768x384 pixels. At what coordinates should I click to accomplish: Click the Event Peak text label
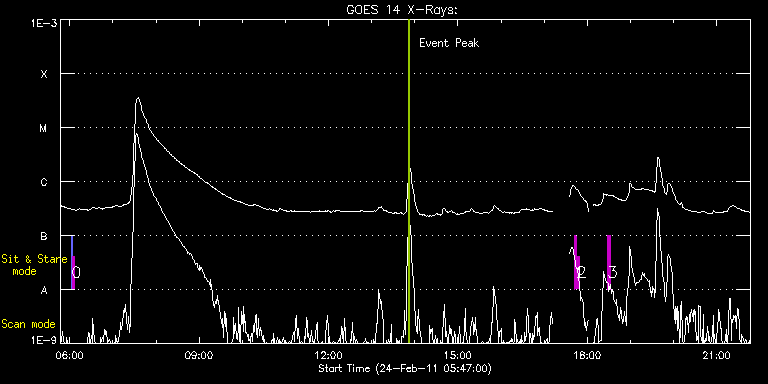449,43
